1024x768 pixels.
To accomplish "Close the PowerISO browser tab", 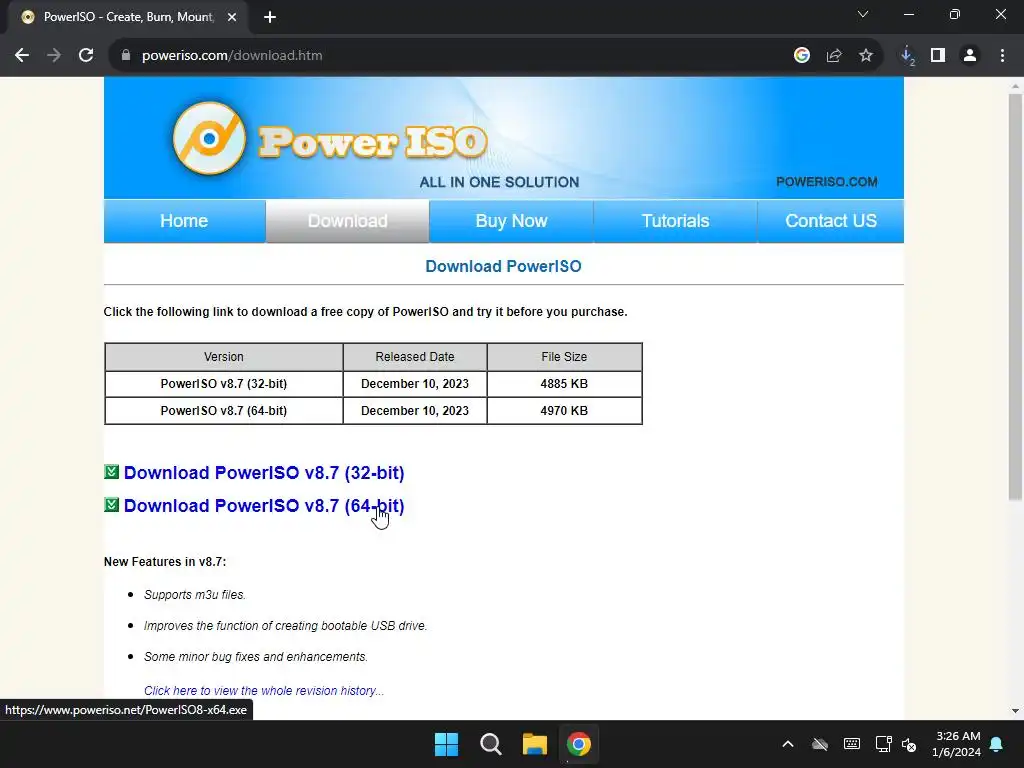I will (x=232, y=17).
